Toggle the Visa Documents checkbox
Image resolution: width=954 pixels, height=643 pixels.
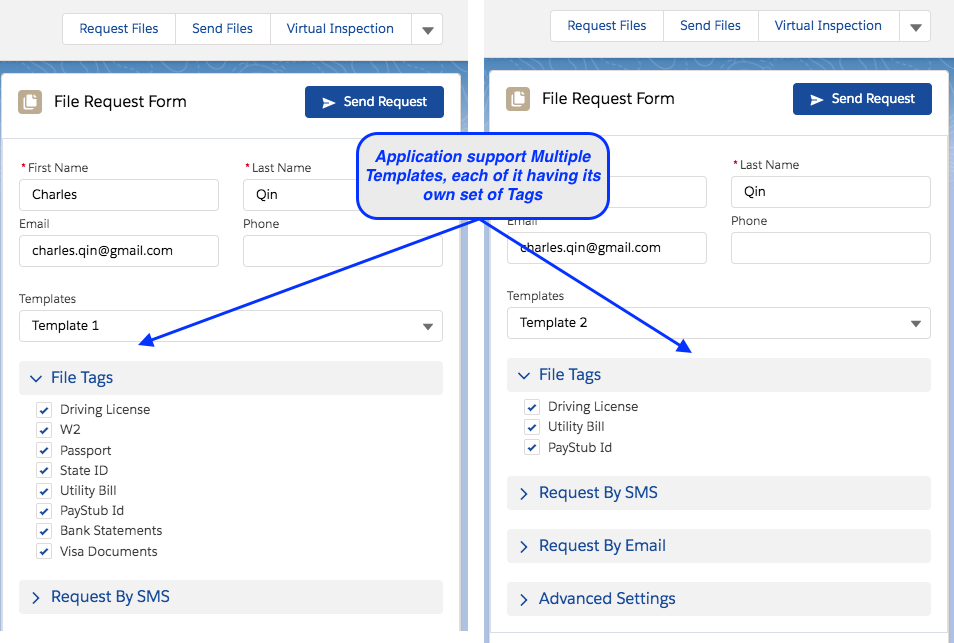pos(44,551)
